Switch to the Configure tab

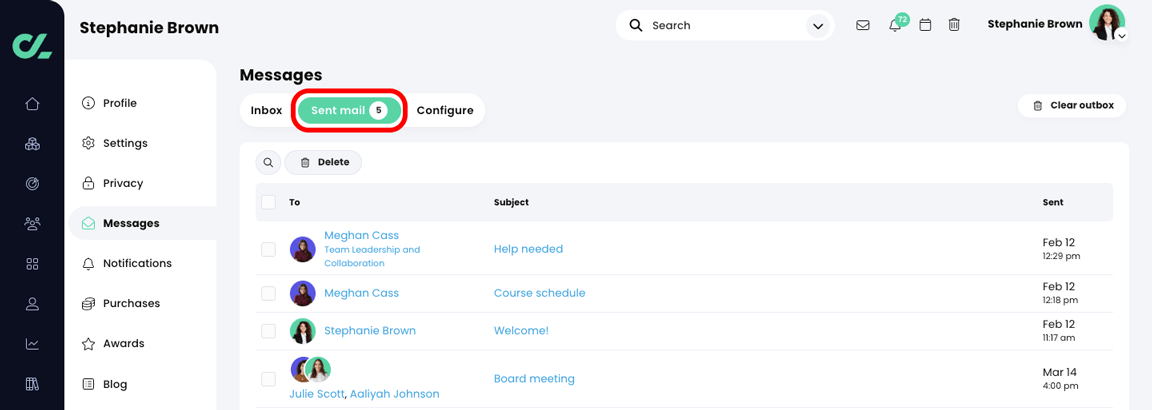tap(444, 110)
